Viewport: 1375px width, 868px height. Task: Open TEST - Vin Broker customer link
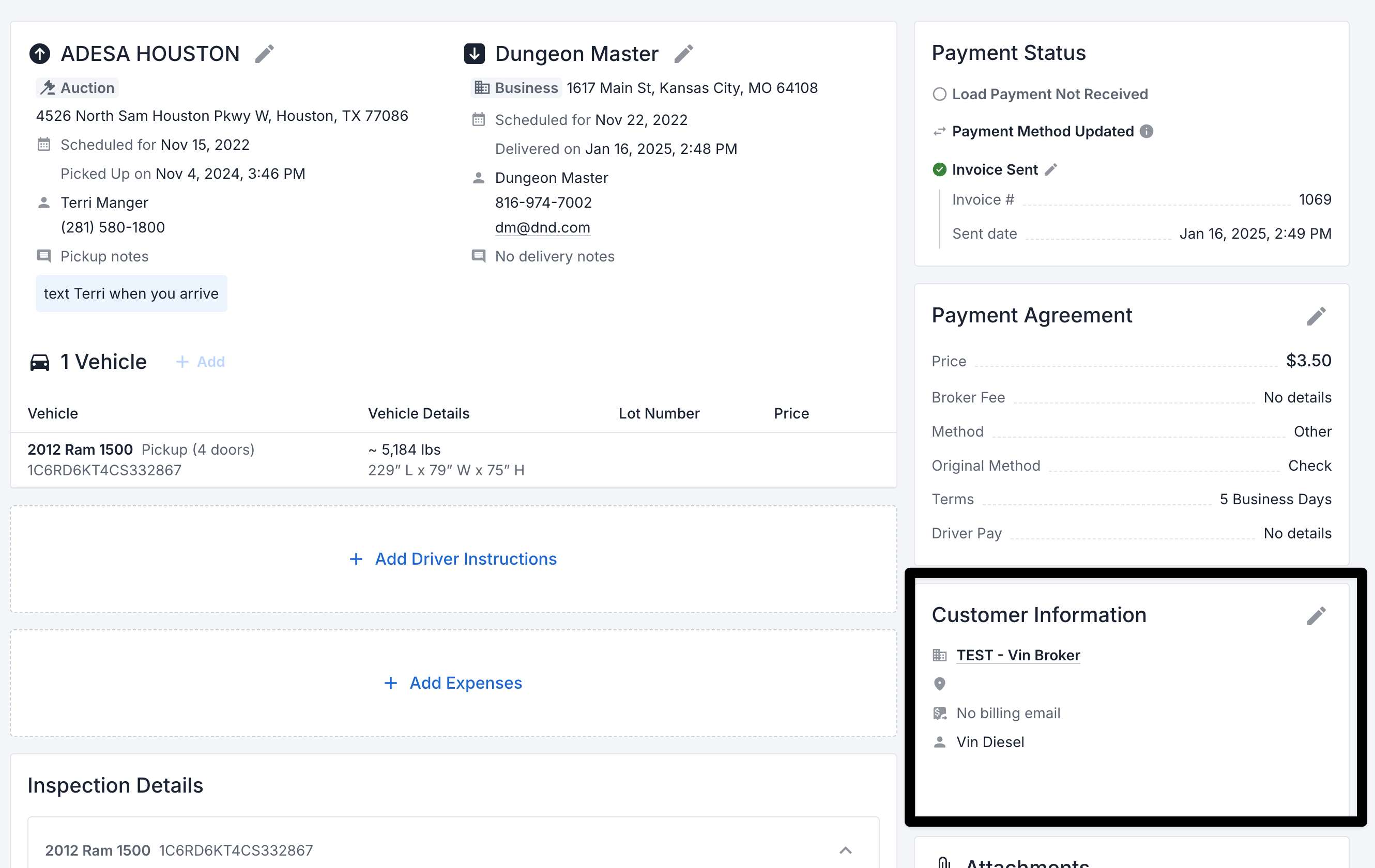pyautogui.click(x=1018, y=655)
